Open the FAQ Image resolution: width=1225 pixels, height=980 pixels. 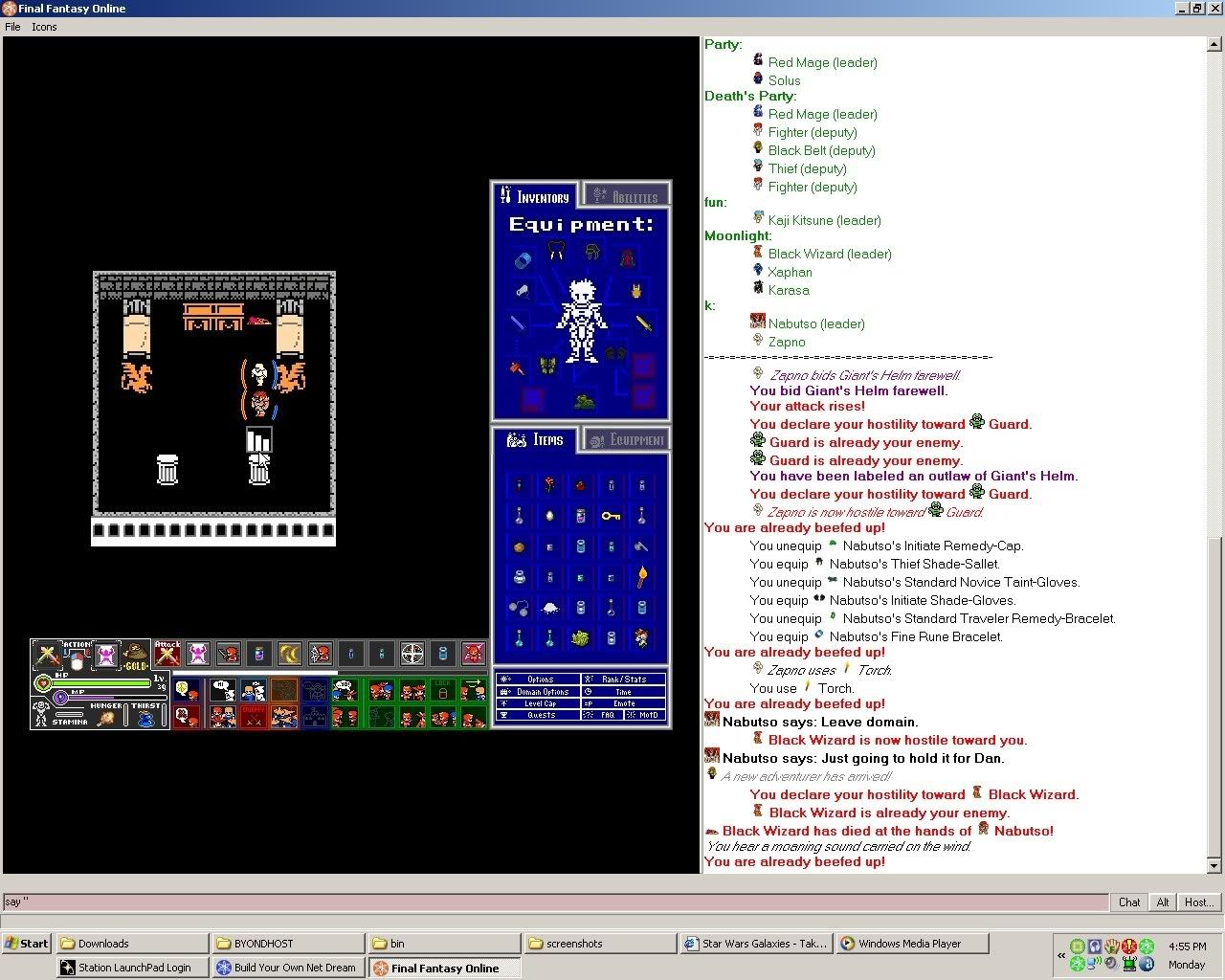click(602, 715)
